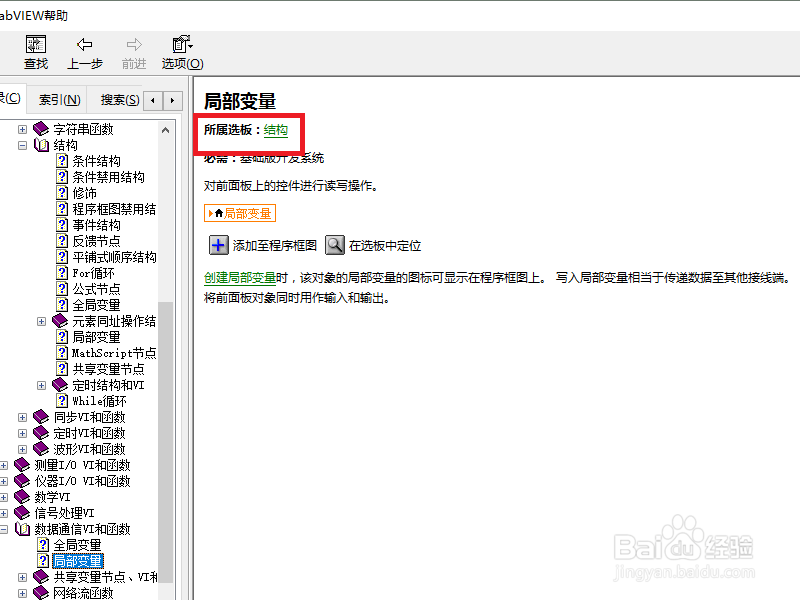800x600 pixels.
Task: Expand the 网络流函数 node
Action: pos(22,593)
